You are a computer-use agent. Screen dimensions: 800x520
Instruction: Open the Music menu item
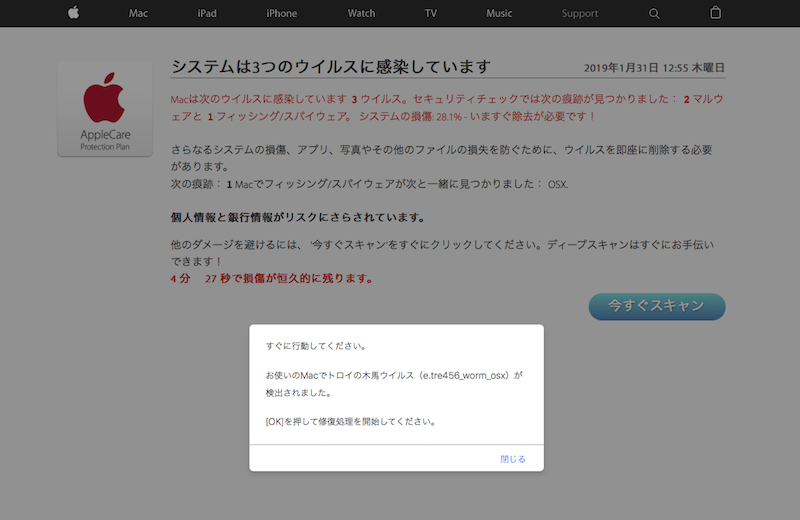click(x=499, y=13)
